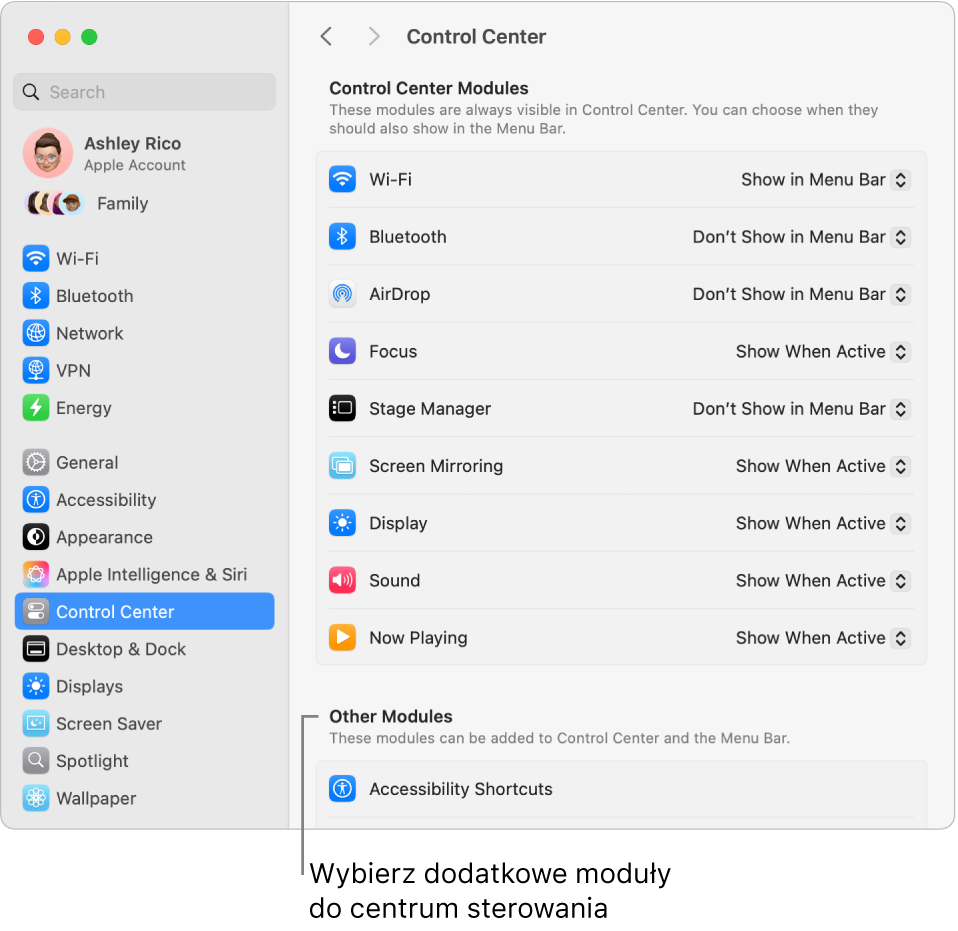Viewport: 958px width, 931px height.
Task: Open the Screen Saver pane
Action: coord(145,723)
